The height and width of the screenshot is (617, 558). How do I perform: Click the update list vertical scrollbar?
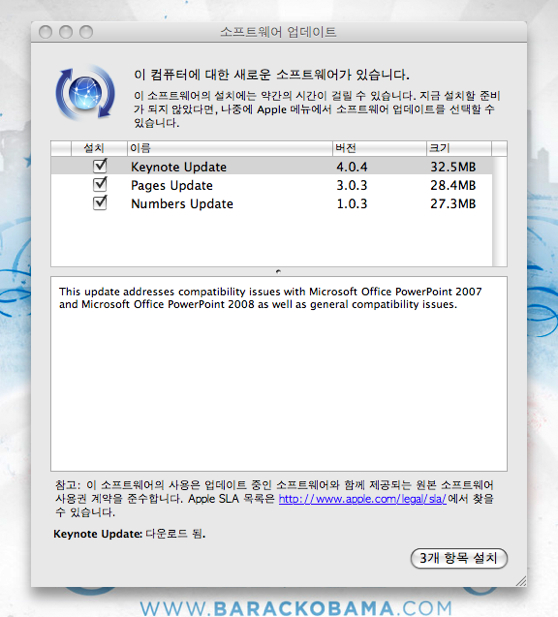tap(499, 211)
